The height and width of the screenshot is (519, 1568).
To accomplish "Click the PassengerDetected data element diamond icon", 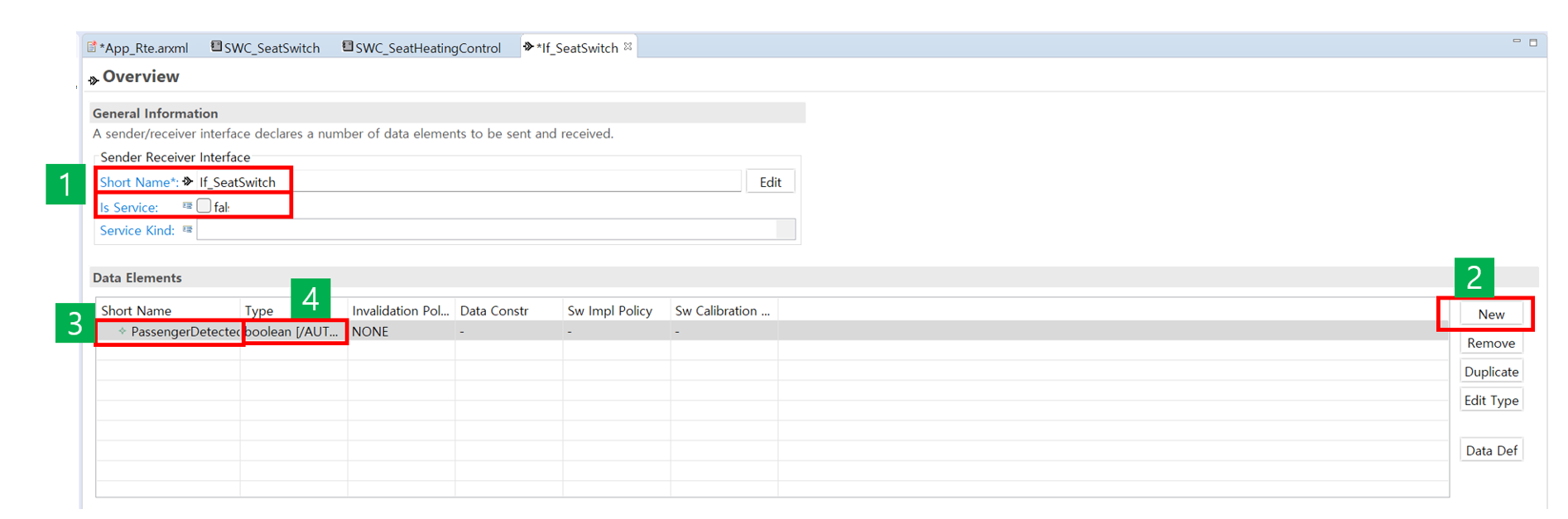I will (122, 331).
